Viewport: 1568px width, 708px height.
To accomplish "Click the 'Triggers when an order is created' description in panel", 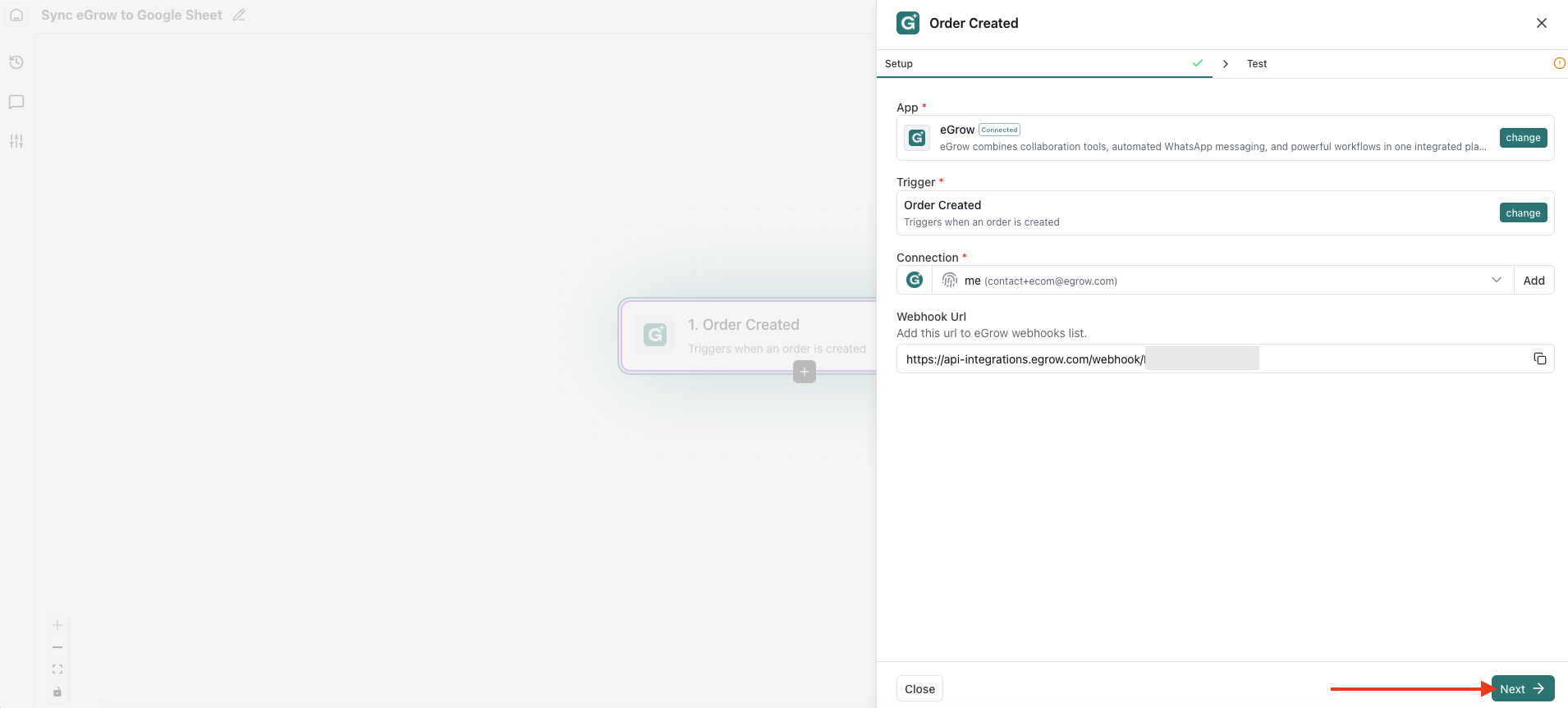I will point(982,222).
